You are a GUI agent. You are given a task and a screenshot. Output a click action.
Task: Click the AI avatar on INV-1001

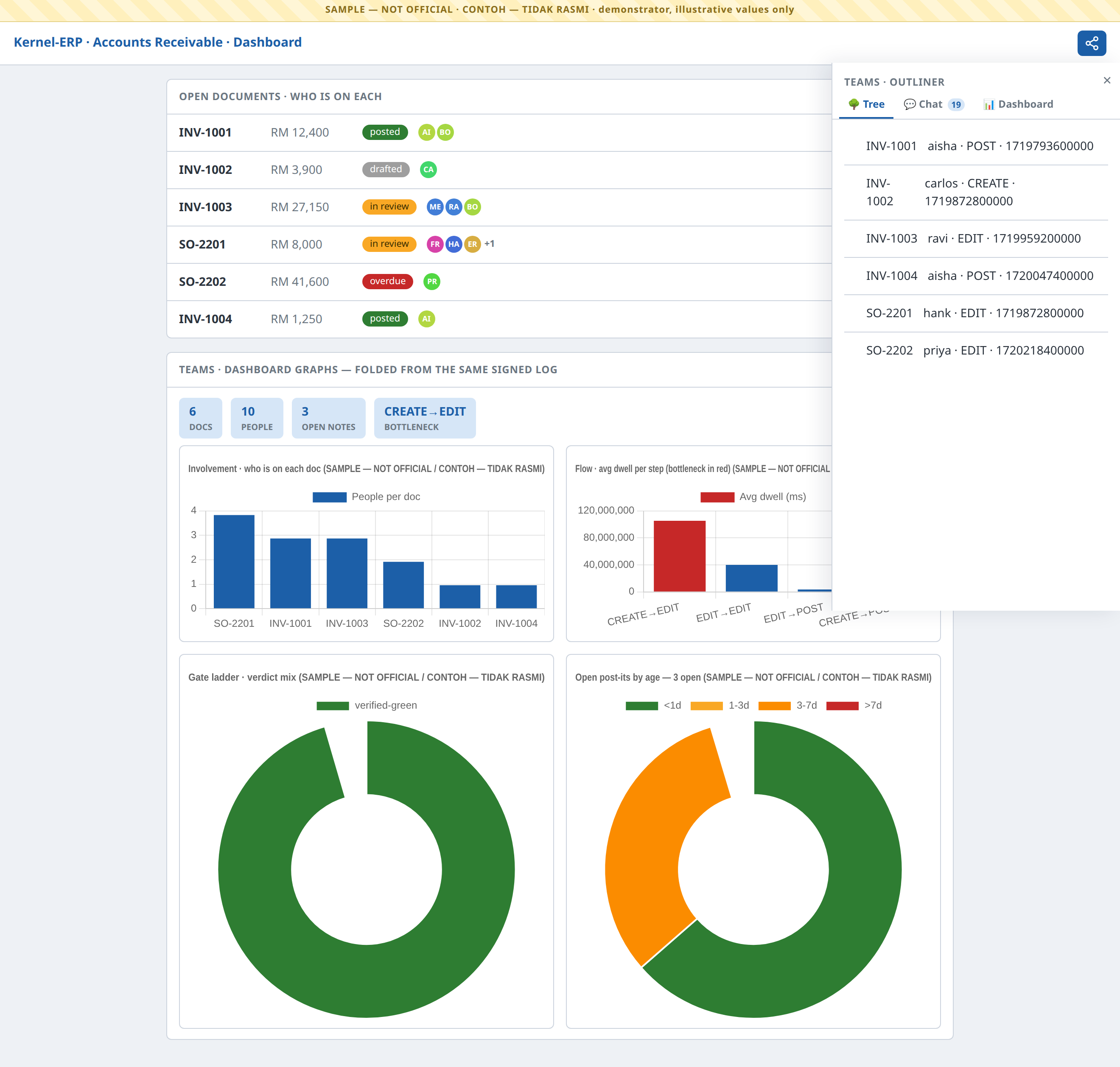coord(426,132)
